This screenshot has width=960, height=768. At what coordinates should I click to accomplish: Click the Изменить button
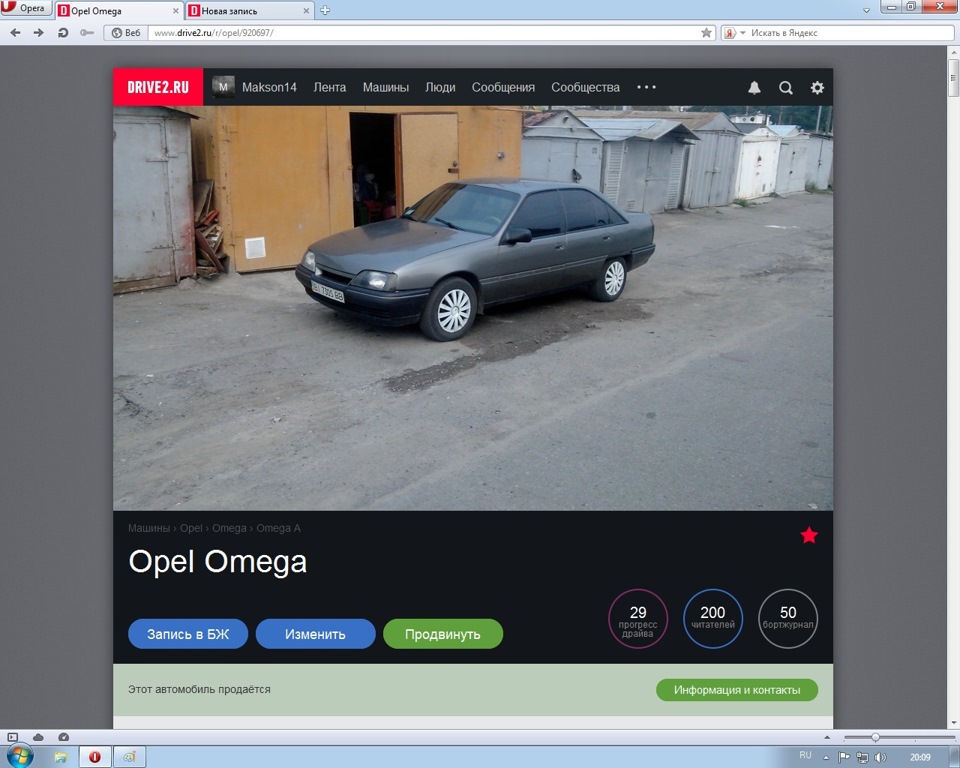(x=315, y=634)
